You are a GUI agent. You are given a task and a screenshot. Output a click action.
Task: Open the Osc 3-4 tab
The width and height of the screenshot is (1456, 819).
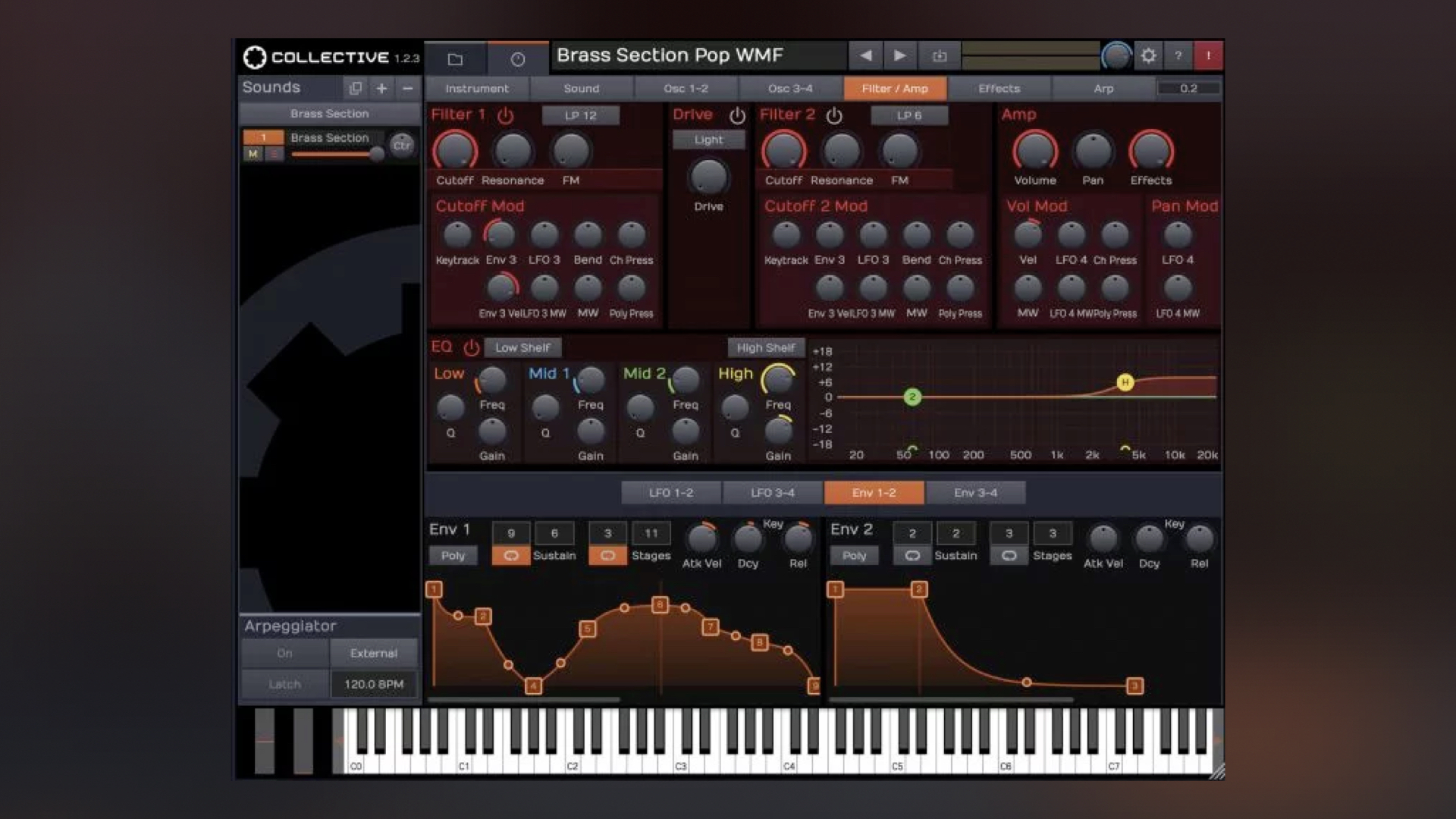pos(790,89)
